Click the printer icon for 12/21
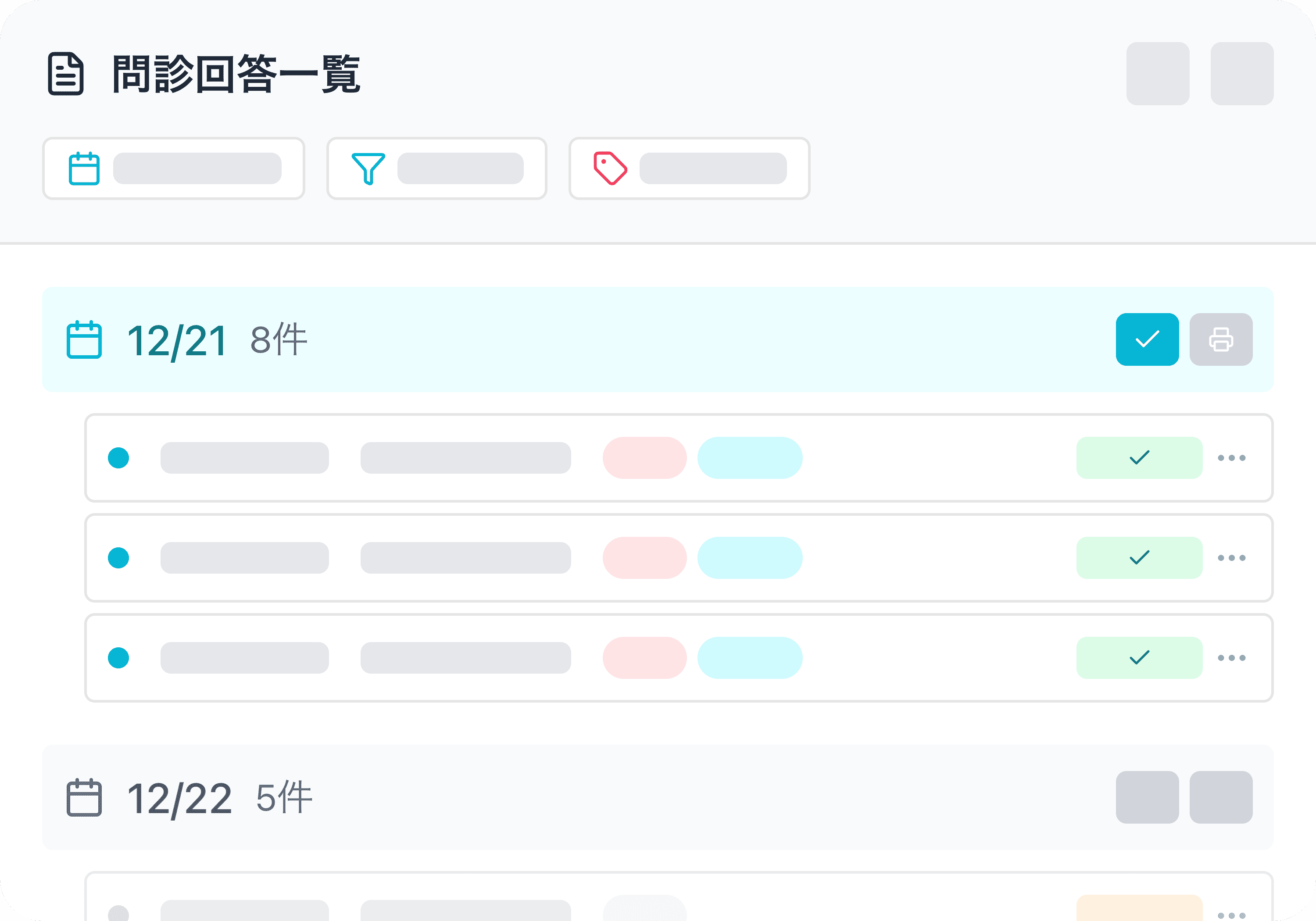 1220,339
